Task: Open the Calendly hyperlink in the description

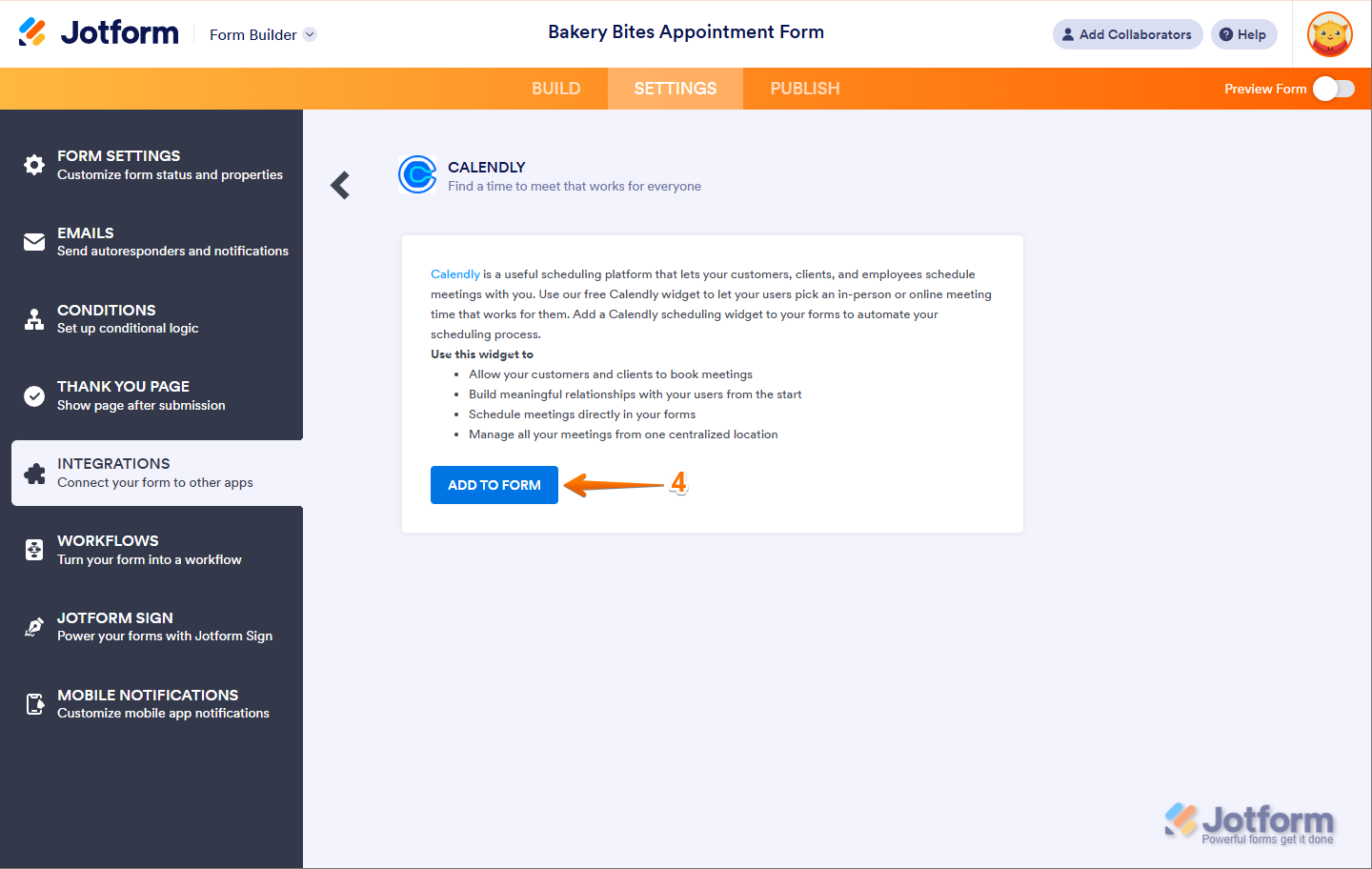Action: 454,274
